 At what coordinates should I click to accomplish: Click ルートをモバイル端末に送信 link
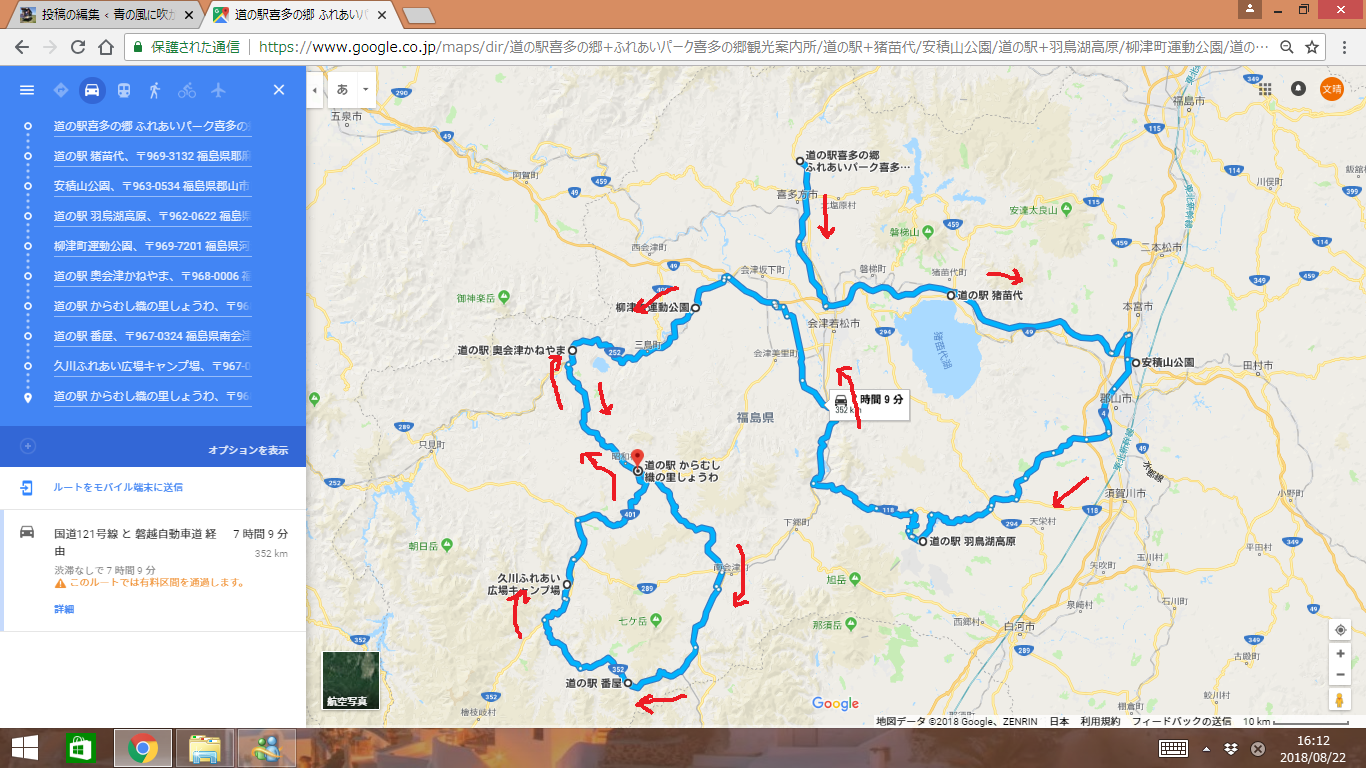118,487
